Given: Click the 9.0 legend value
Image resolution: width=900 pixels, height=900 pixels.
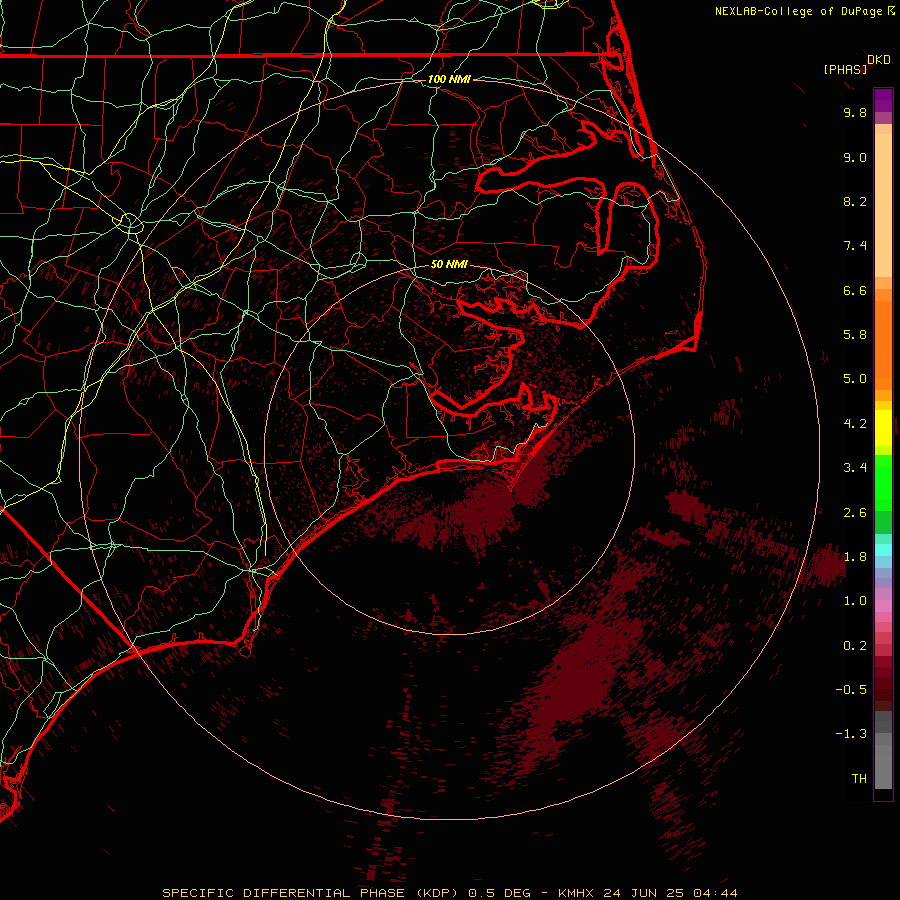Looking at the screenshot, I should 855,157.
